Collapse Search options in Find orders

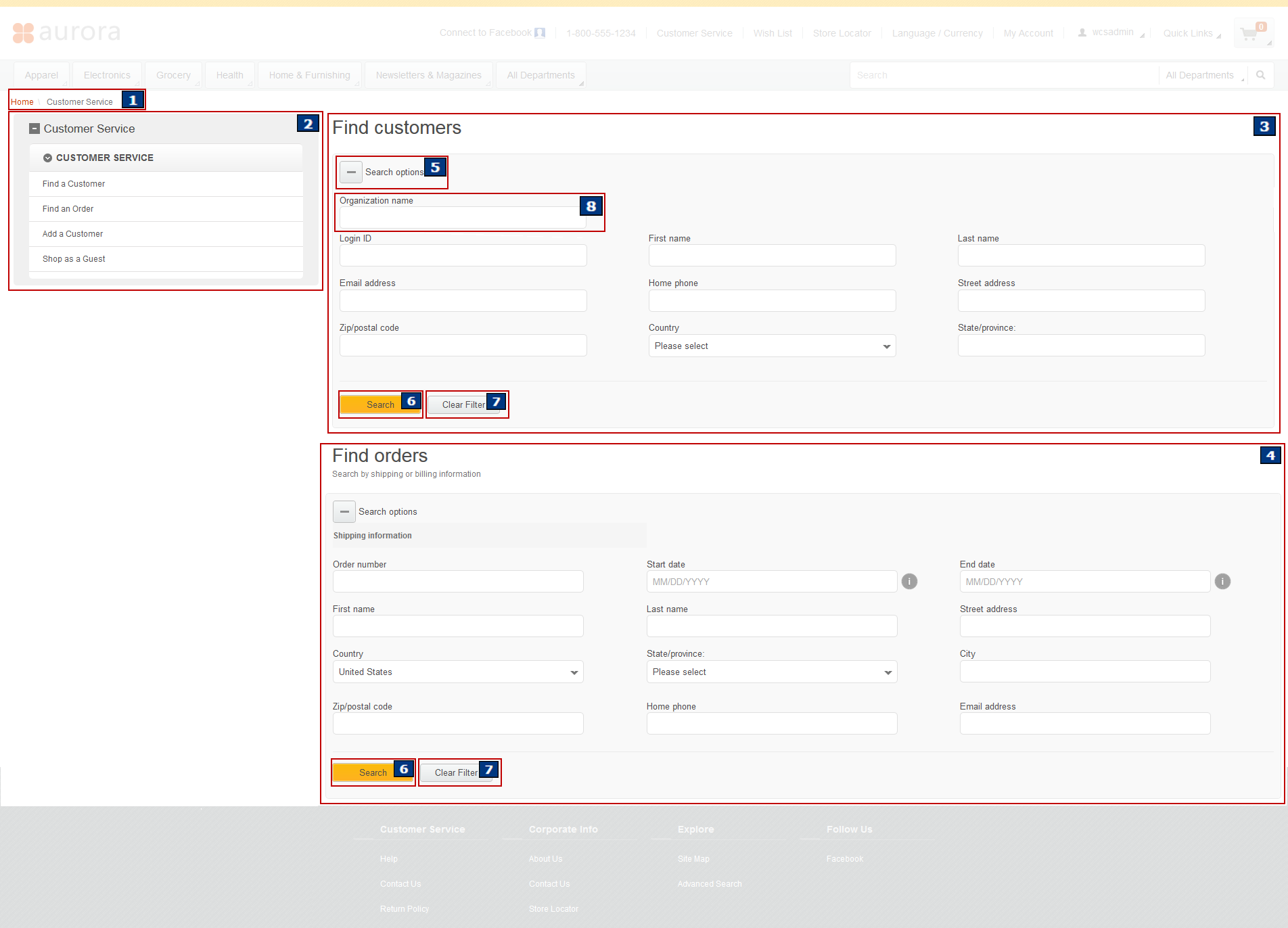(344, 512)
